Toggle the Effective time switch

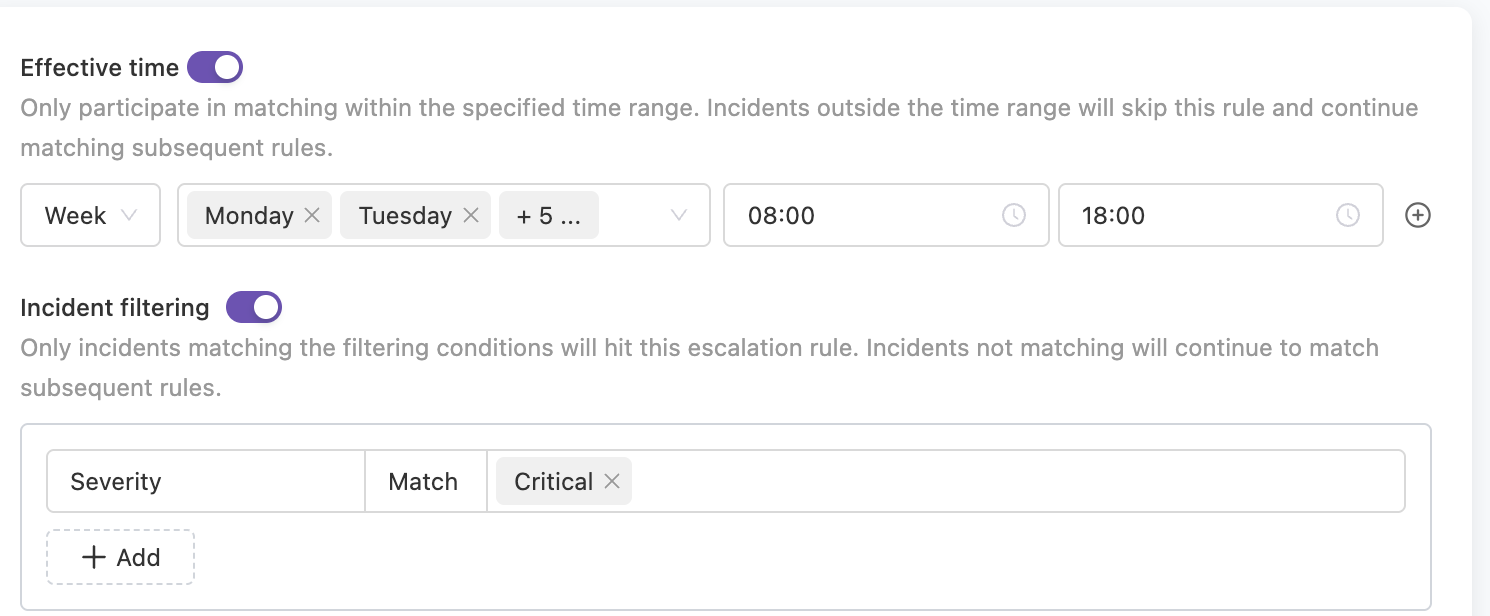(215, 68)
